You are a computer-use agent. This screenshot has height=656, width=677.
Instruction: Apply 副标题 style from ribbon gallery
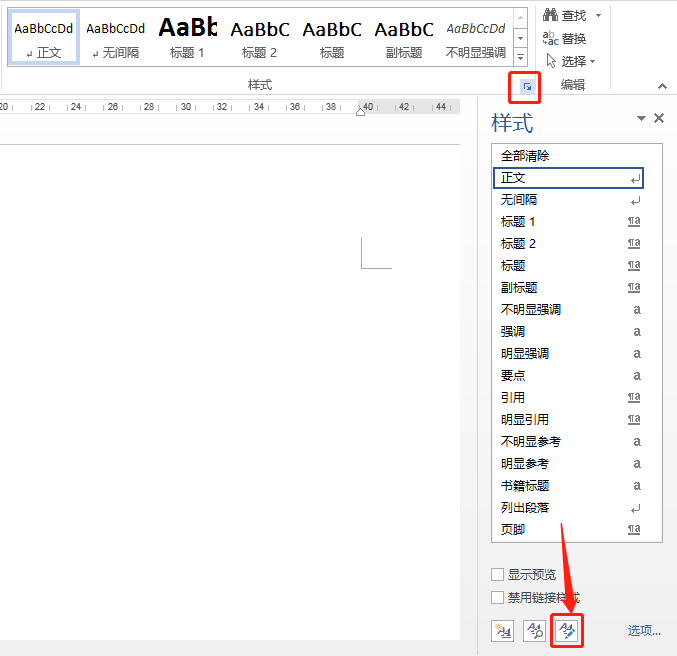[x=404, y=38]
